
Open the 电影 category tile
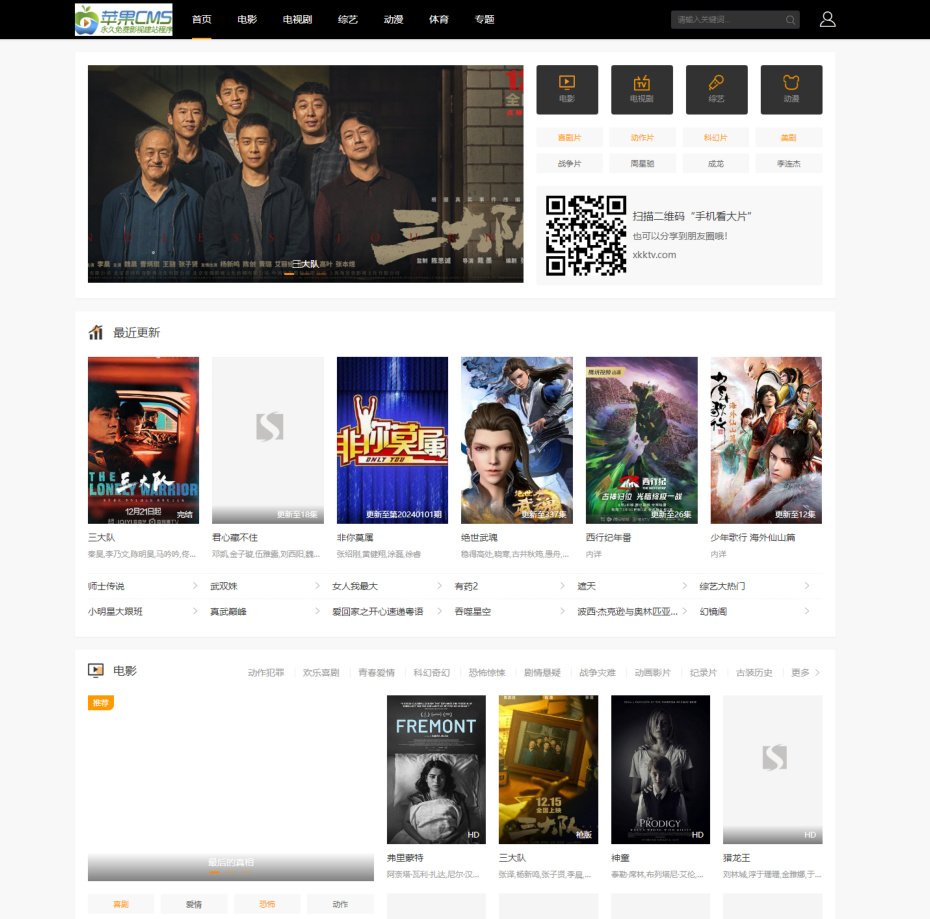click(567, 89)
